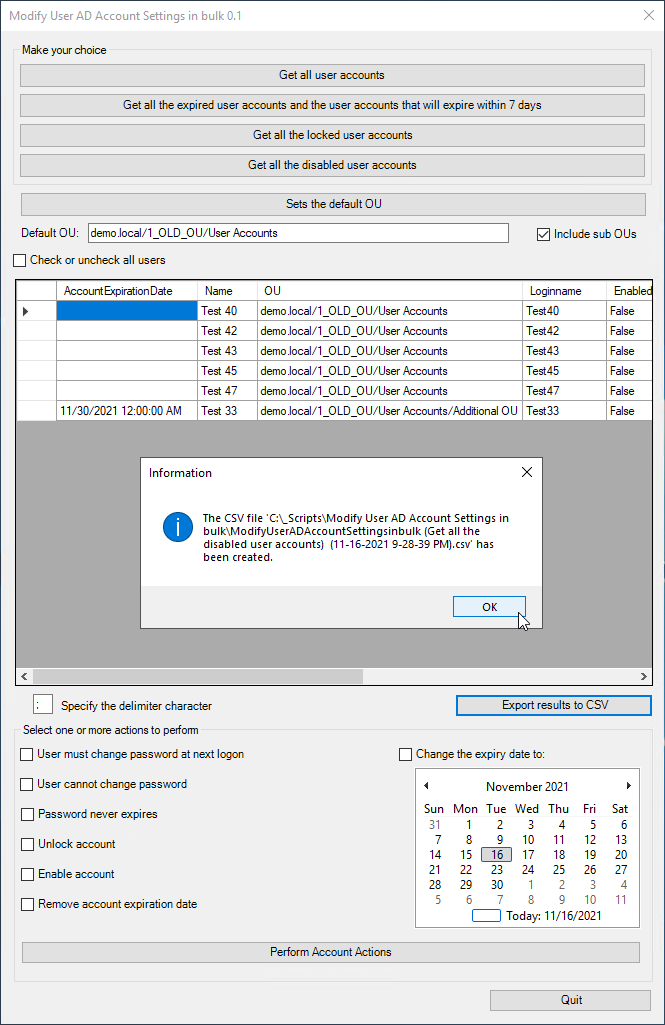
Task: Click the November 2021 calendar title
Action: (x=527, y=787)
